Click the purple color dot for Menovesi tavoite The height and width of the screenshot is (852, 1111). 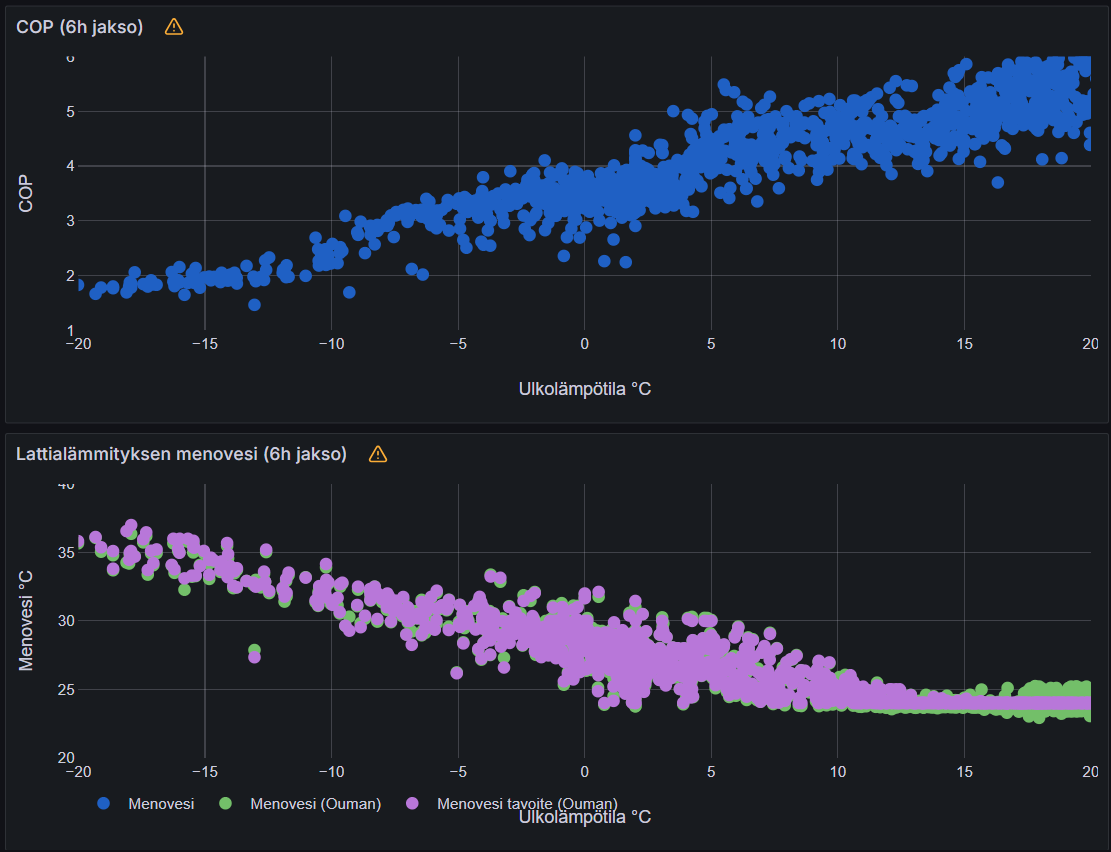click(413, 804)
